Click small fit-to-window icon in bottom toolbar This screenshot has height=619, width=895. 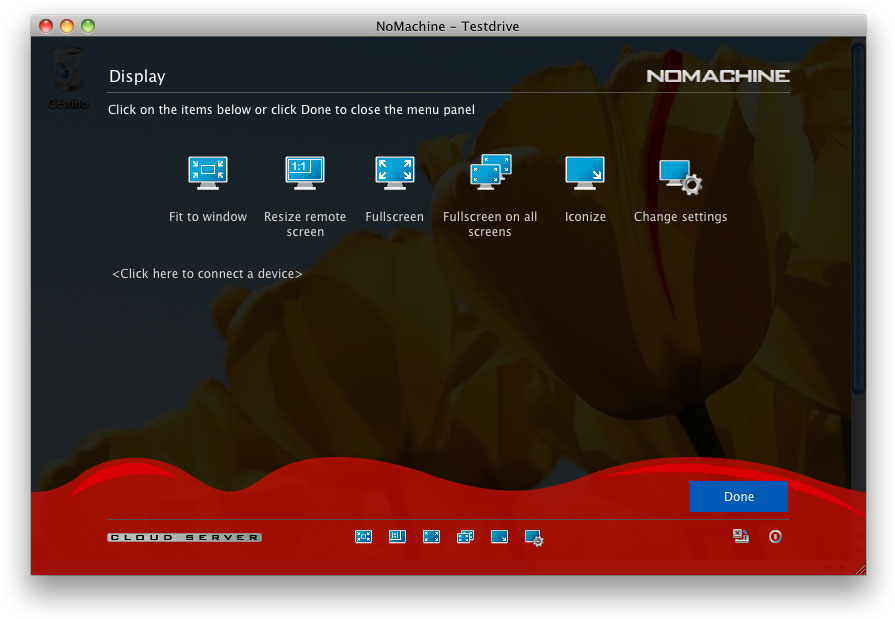click(x=364, y=537)
